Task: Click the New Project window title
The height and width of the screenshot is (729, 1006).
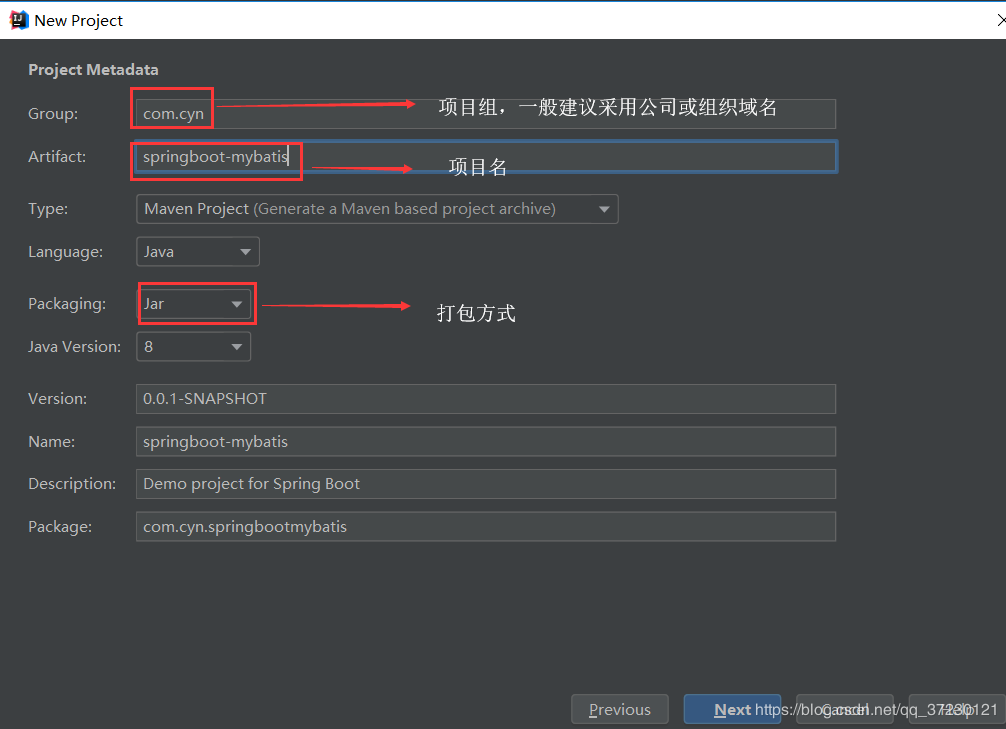Action: pos(78,21)
